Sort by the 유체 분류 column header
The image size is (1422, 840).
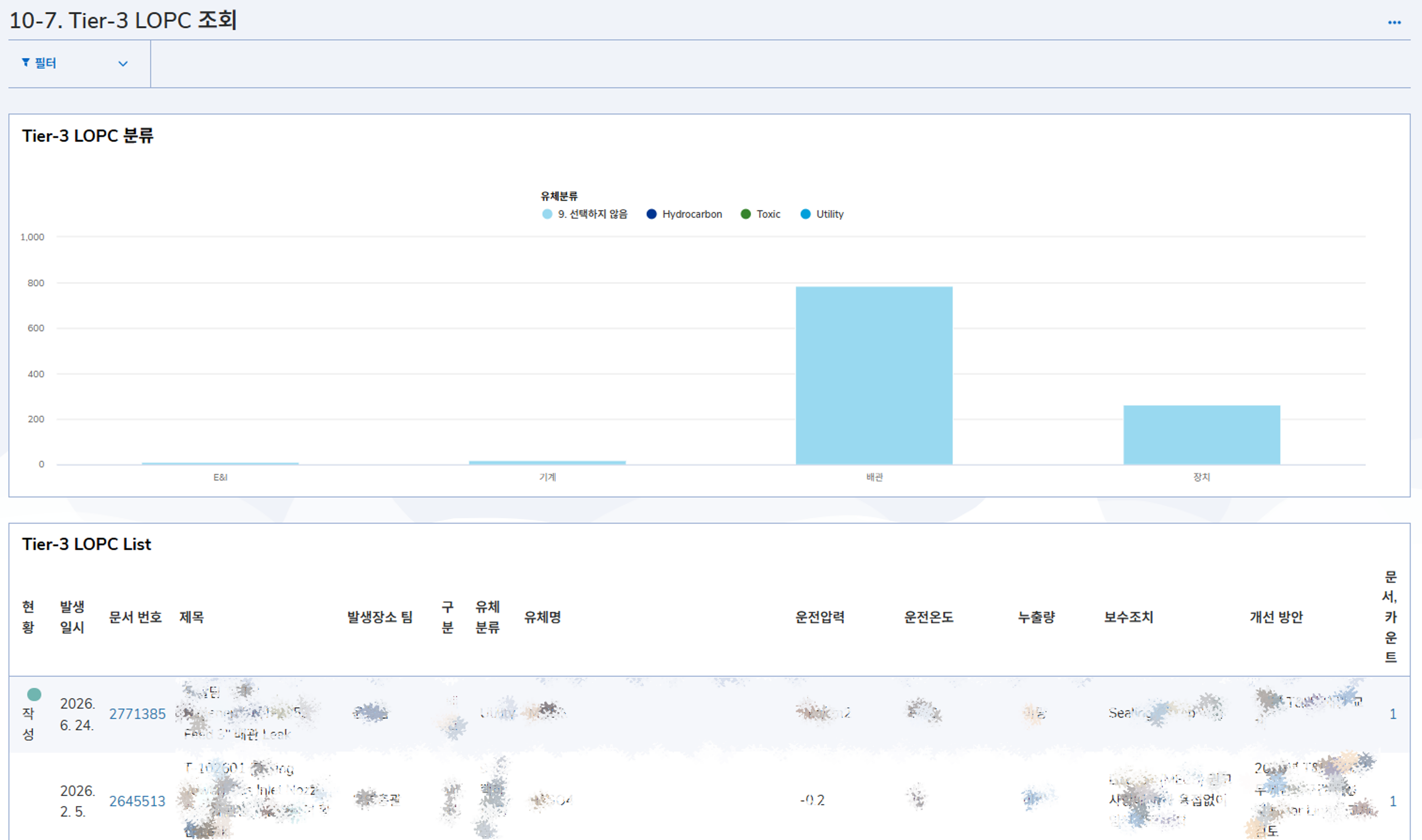pos(487,617)
